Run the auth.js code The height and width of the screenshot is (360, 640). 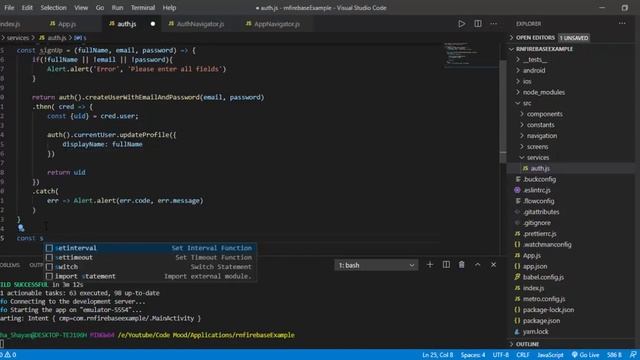(461, 24)
